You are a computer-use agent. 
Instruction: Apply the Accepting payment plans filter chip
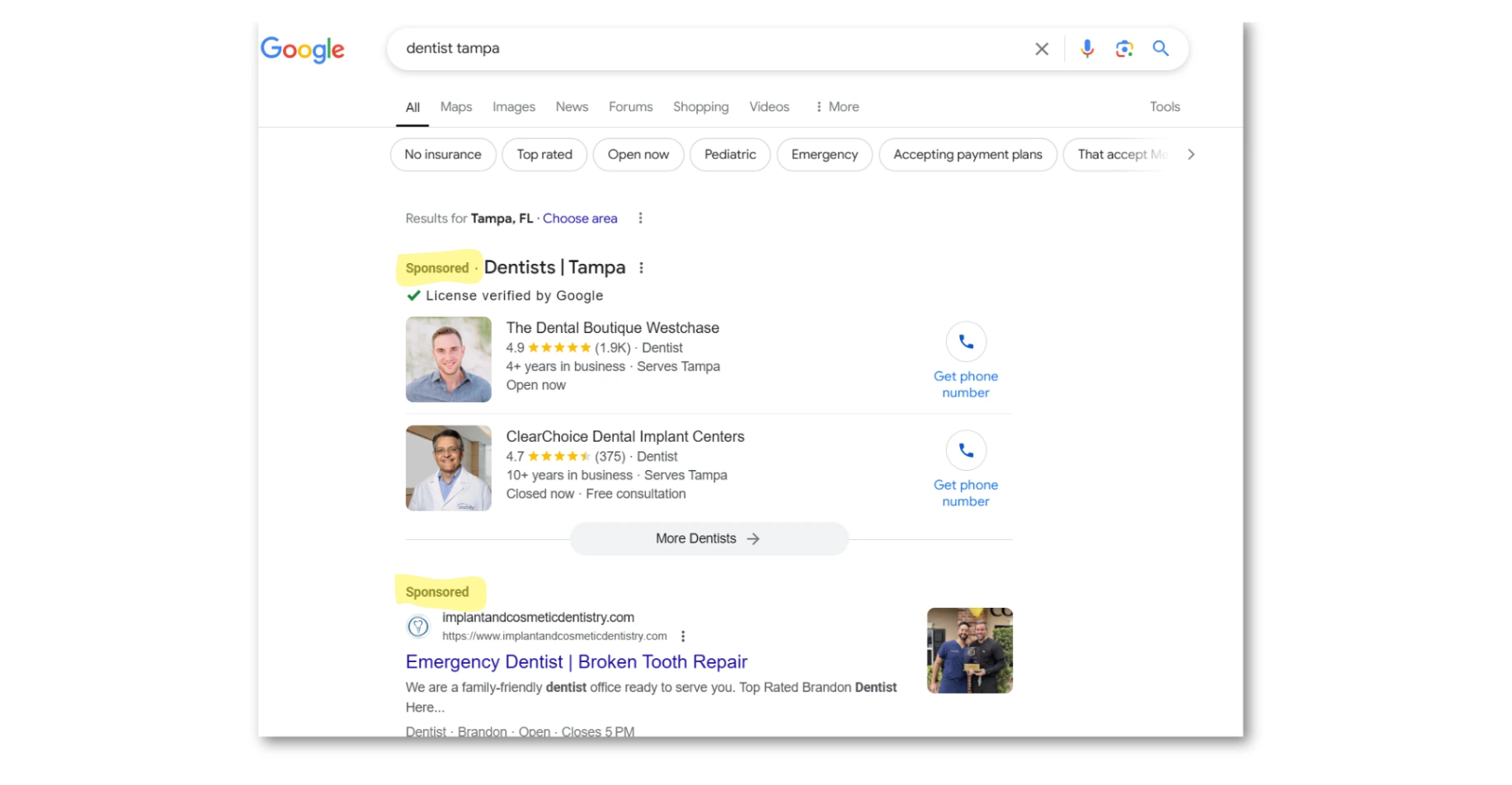tap(968, 155)
